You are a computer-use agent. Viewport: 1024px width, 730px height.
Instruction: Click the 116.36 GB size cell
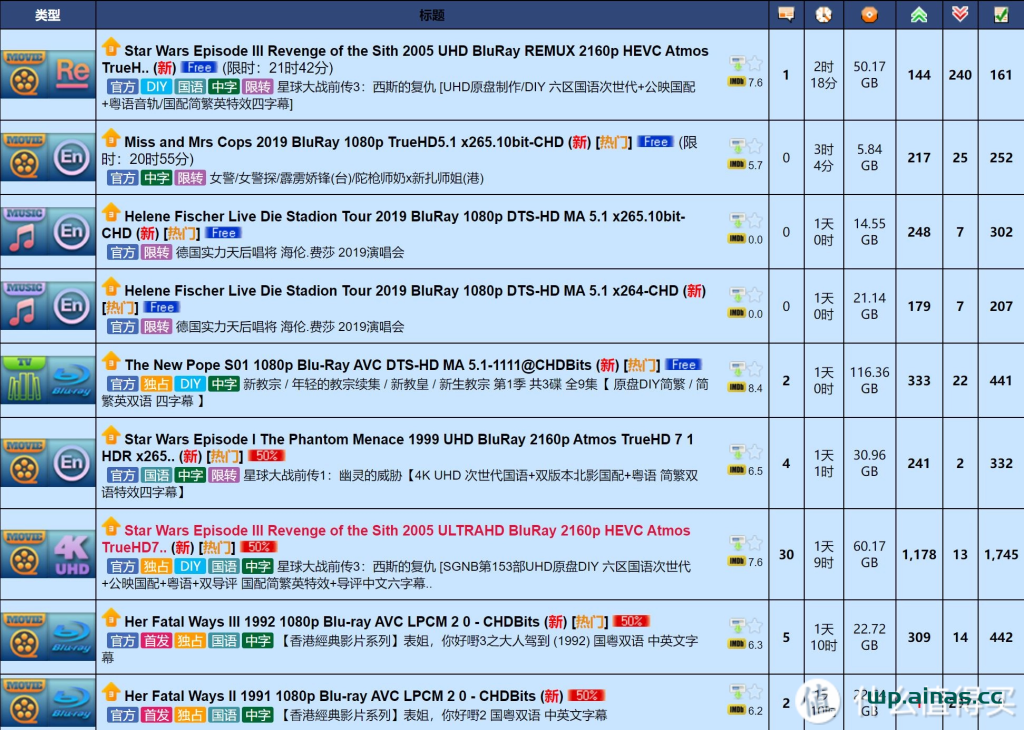coord(869,380)
